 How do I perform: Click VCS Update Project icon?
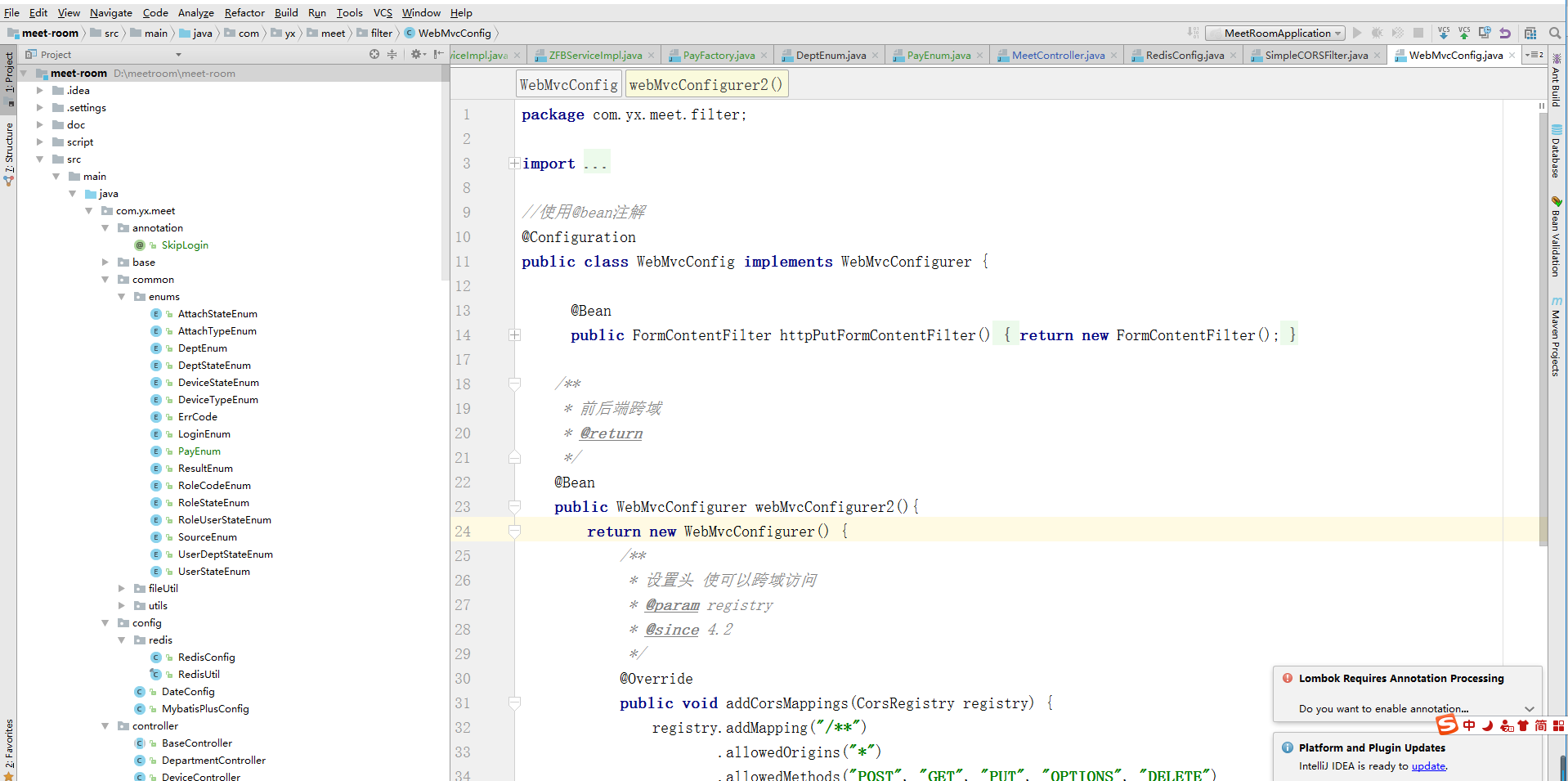(x=1444, y=33)
